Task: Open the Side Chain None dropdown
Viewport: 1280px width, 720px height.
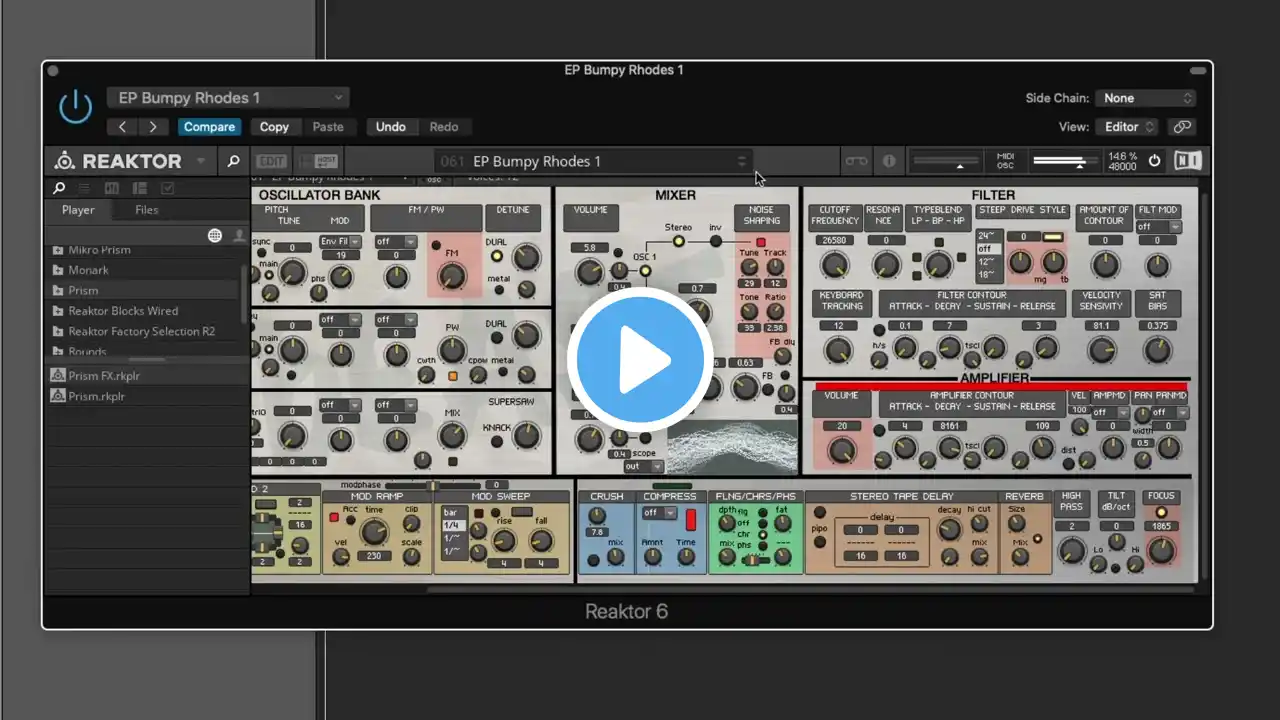Action: tap(1145, 98)
